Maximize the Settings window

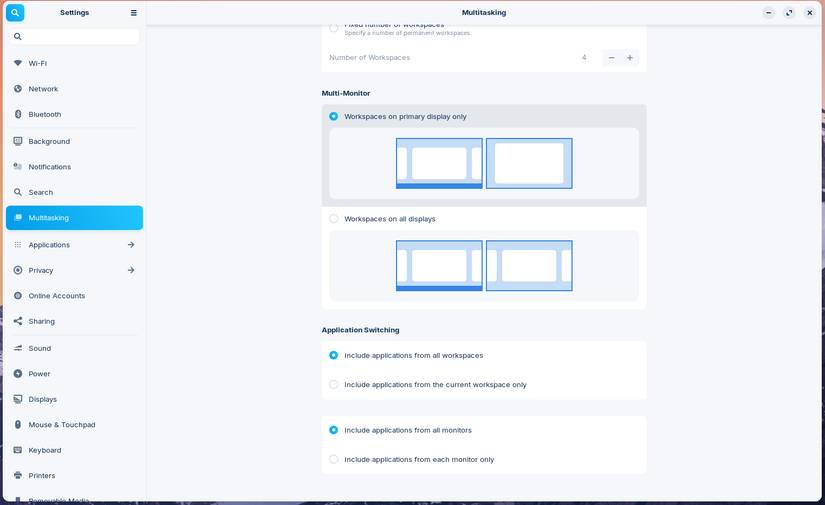789,13
